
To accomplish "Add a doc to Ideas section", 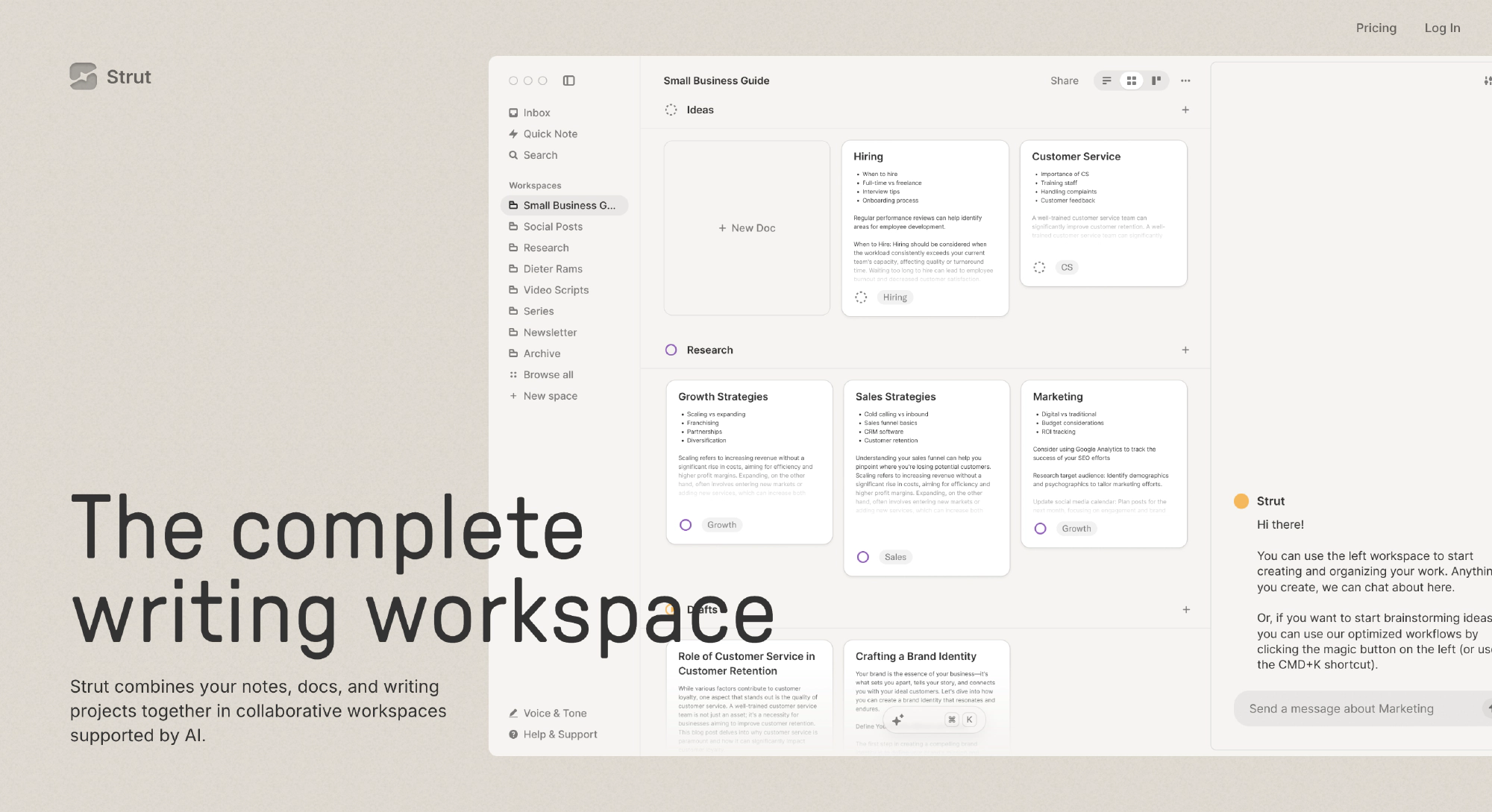I will point(1185,110).
